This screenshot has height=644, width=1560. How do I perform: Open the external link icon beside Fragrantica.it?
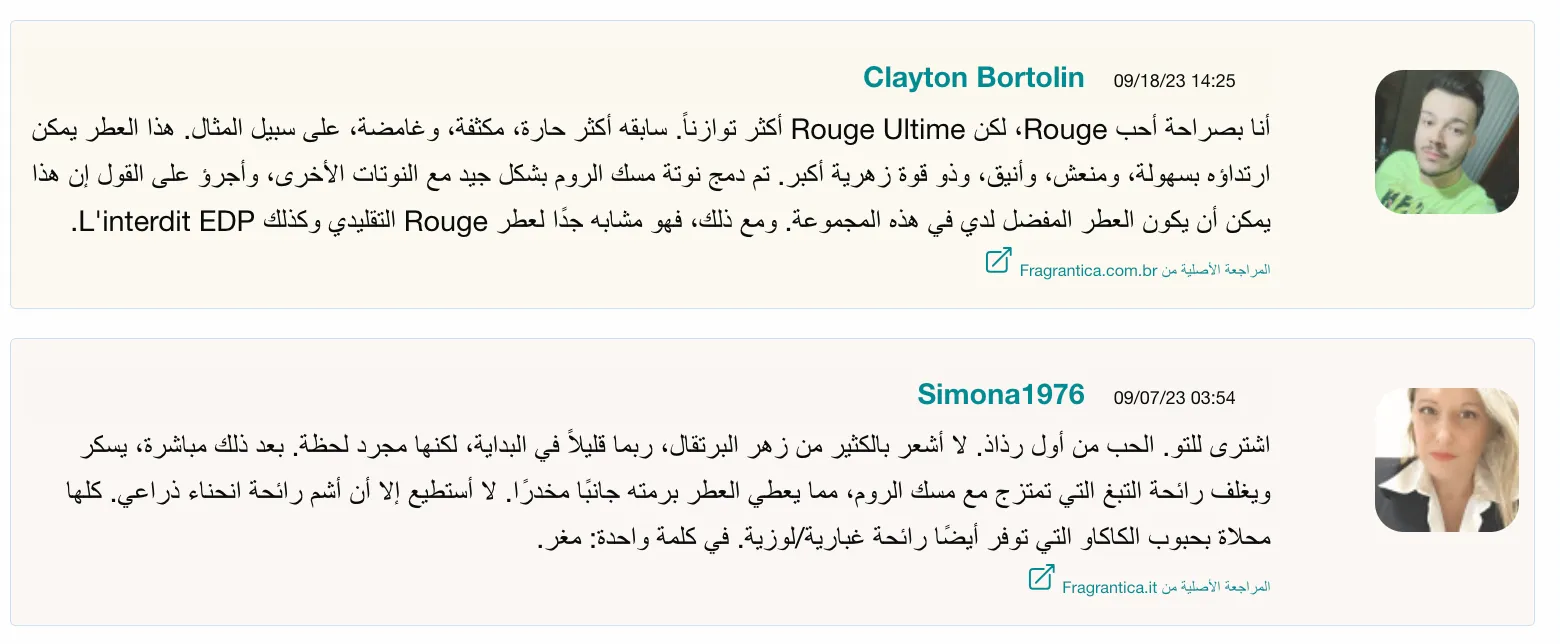(1041, 578)
